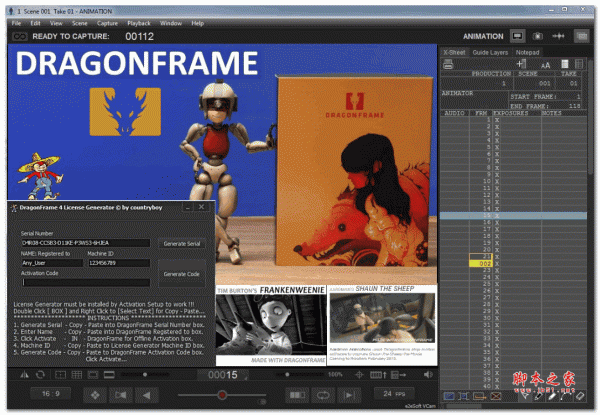Open the View menu
The width and height of the screenshot is (600, 415).
[x=56, y=23]
